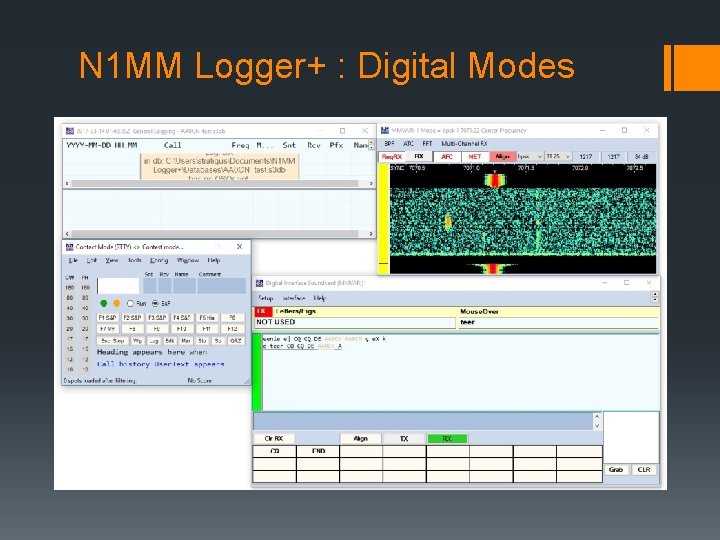Viewport: 720px width, 540px height.
Task: Open the 31.25 speed dropdown in MMVARI
Action: (558, 157)
